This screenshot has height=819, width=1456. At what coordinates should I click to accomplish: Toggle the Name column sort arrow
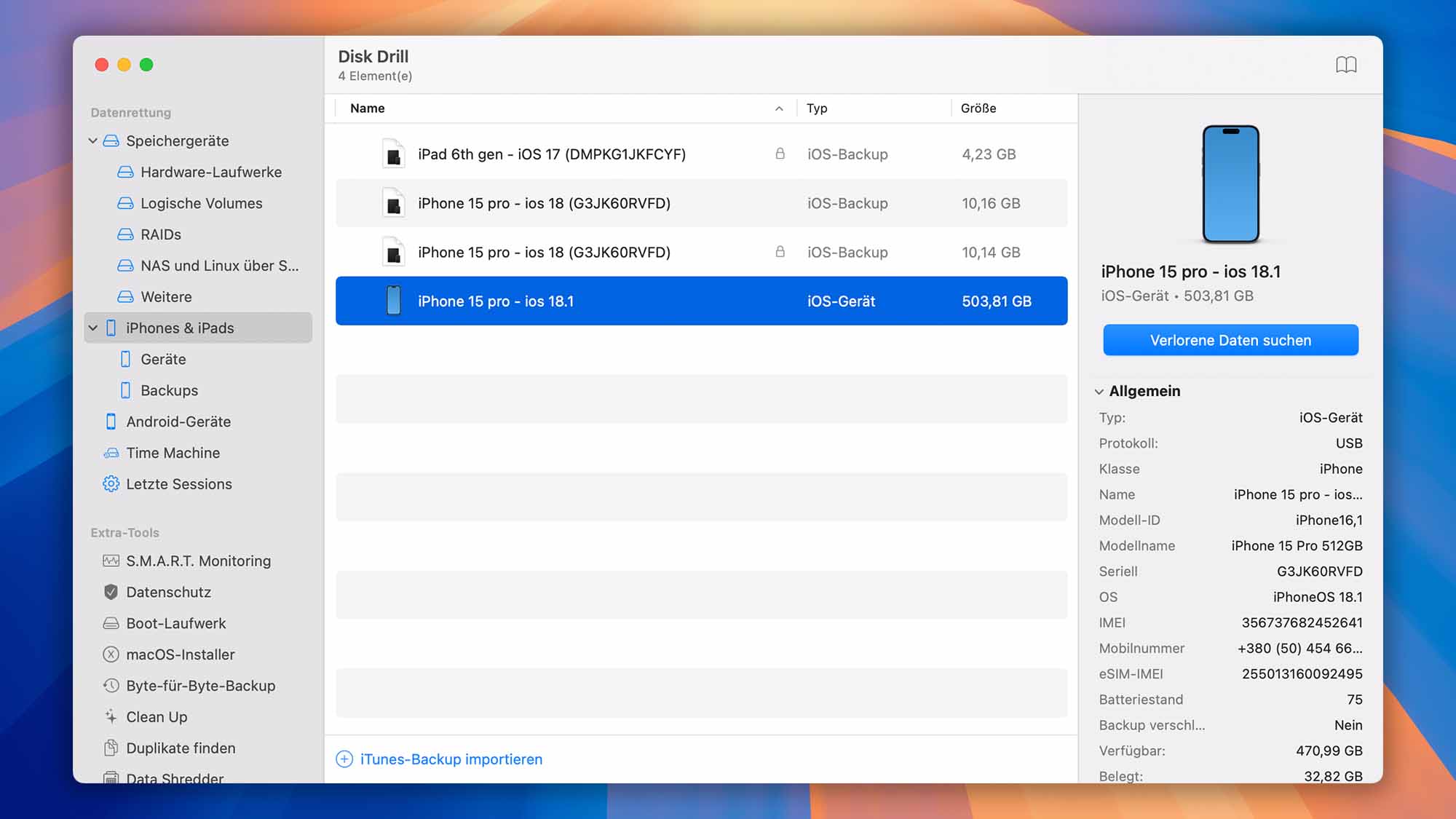pos(779,108)
